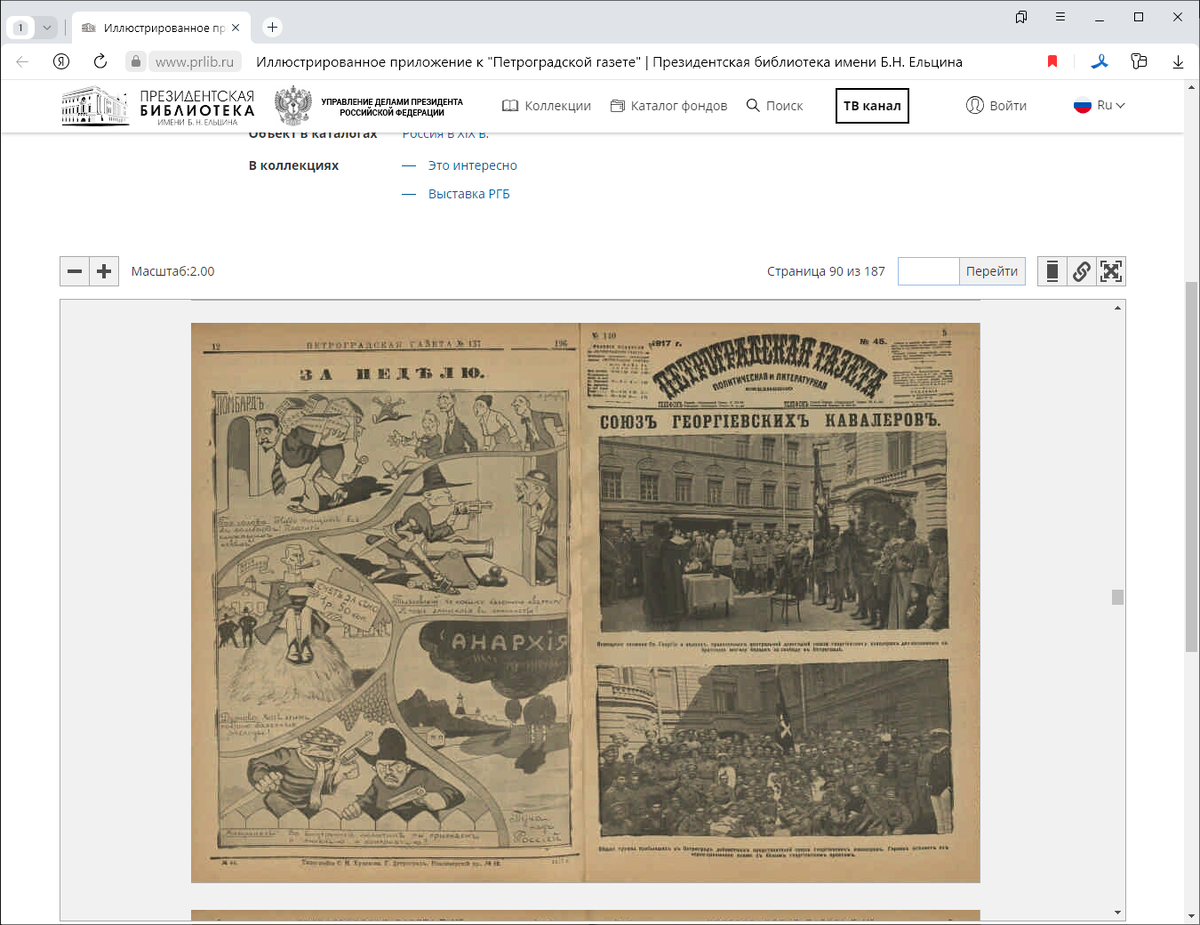Show site security lock info
This screenshot has height=925, width=1200.
pos(137,61)
